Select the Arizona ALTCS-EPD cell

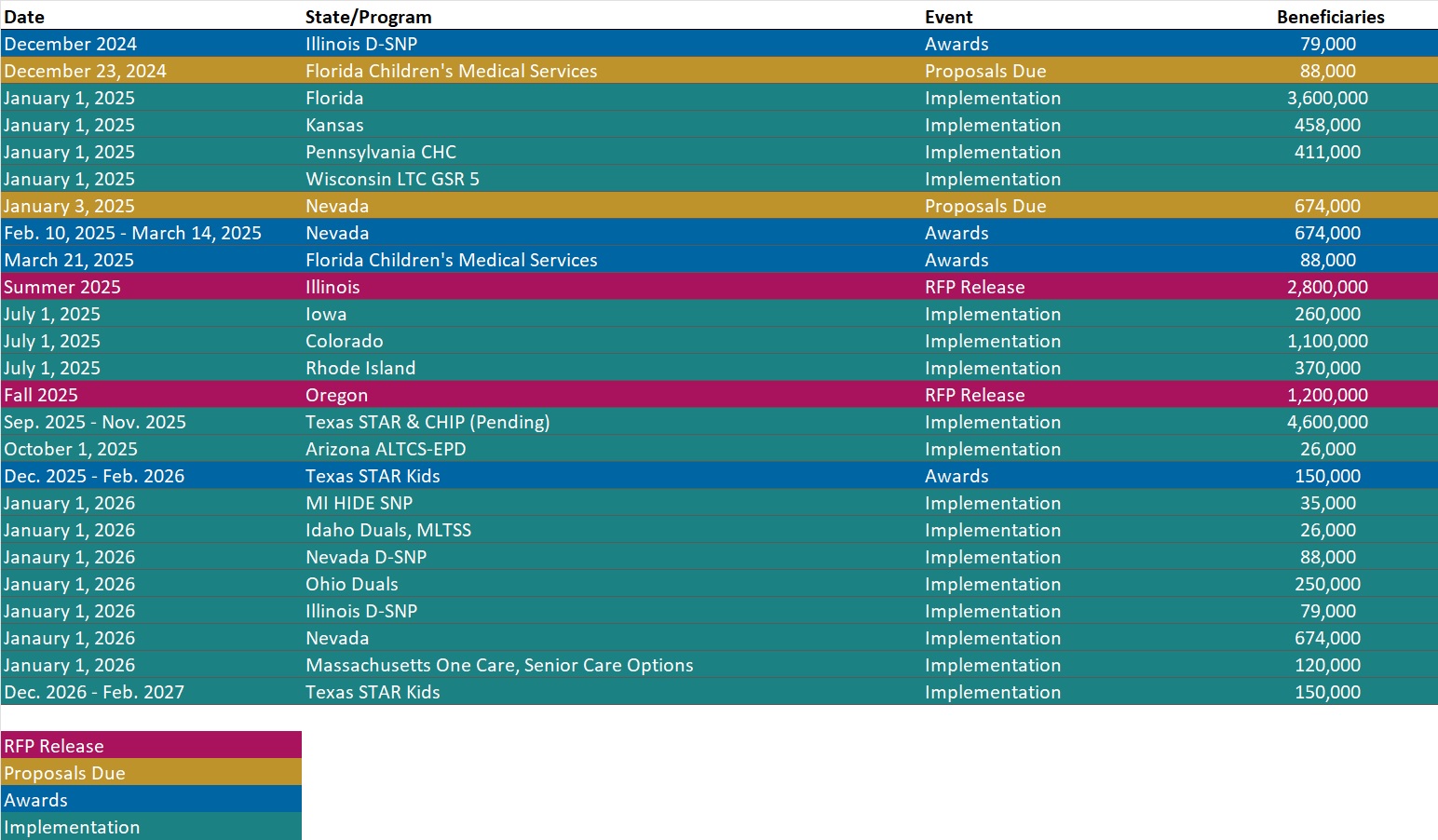point(386,449)
